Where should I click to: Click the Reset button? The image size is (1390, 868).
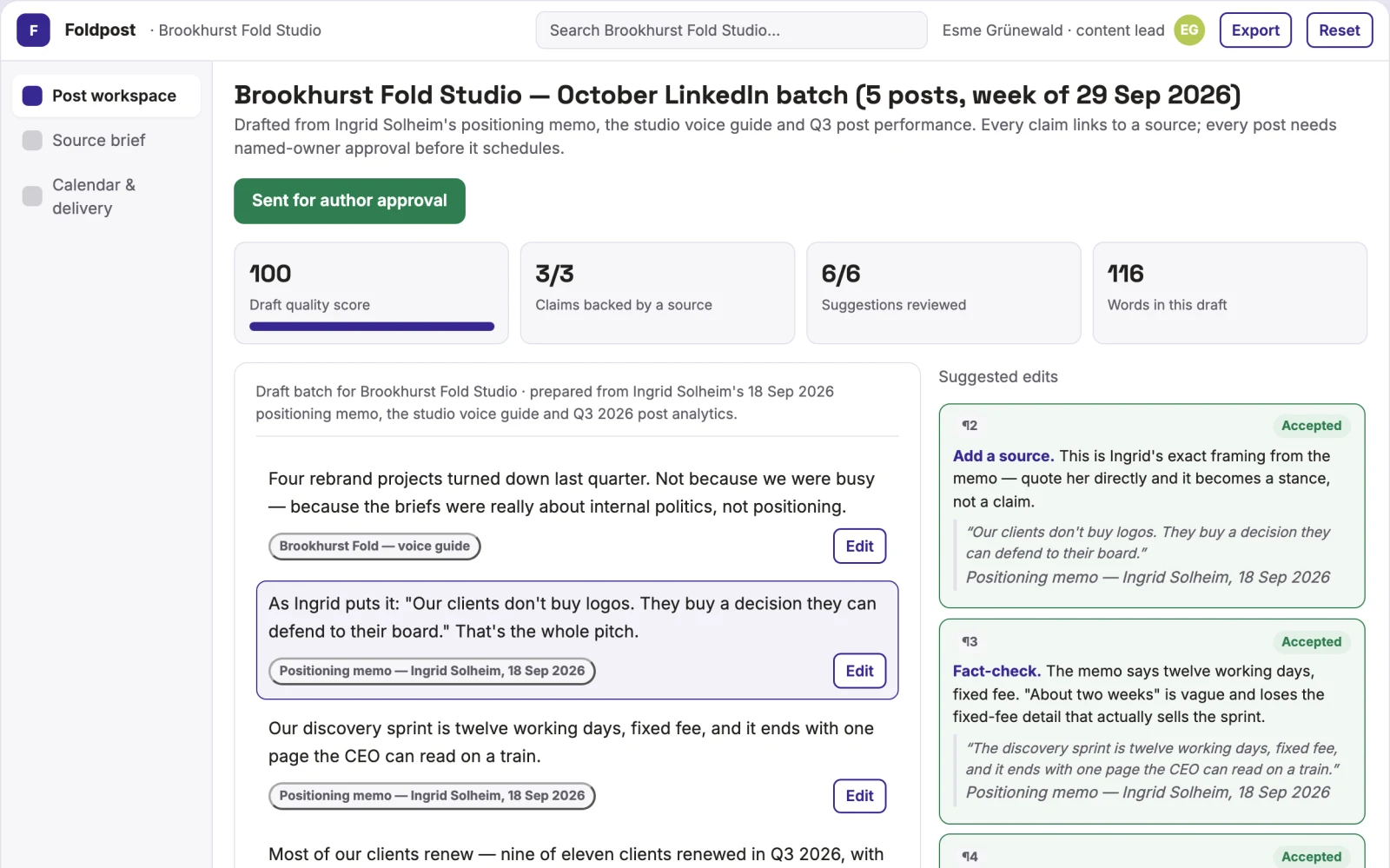pos(1339,30)
